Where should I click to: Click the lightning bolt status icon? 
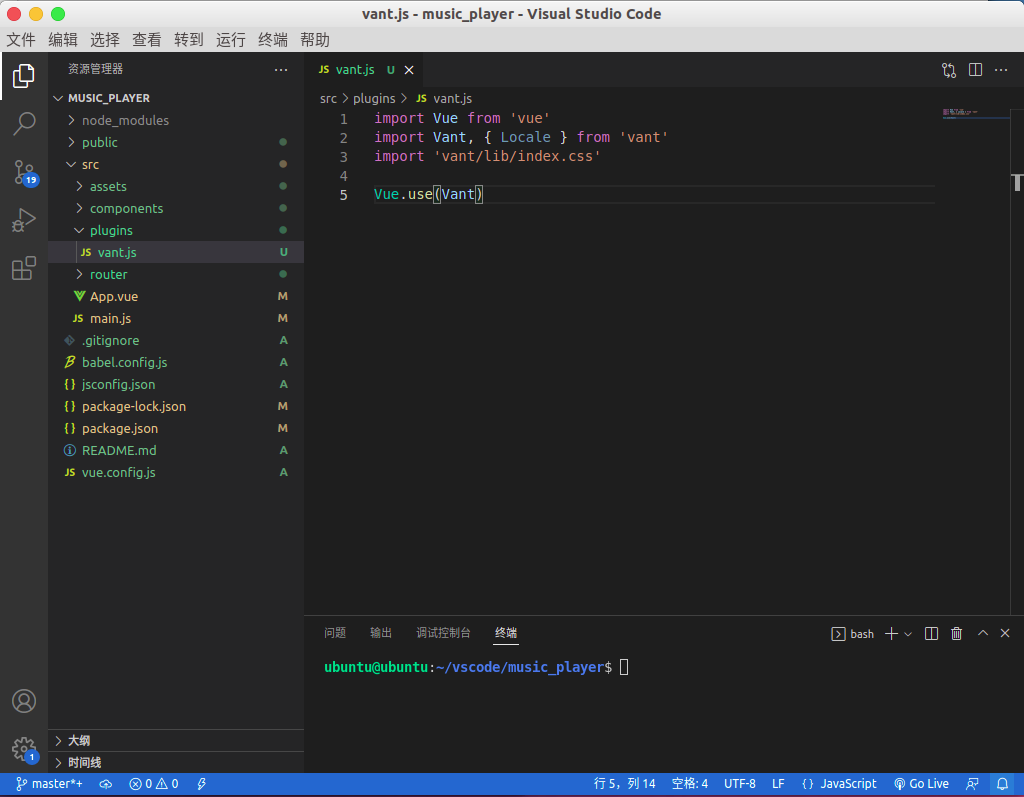point(202,784)
